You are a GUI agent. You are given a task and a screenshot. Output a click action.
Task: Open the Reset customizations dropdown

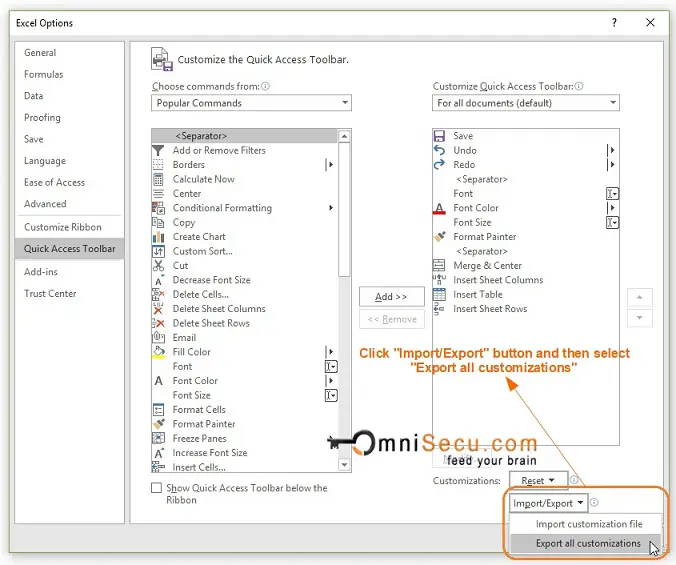pyautogui.click(x=538, y=481)
